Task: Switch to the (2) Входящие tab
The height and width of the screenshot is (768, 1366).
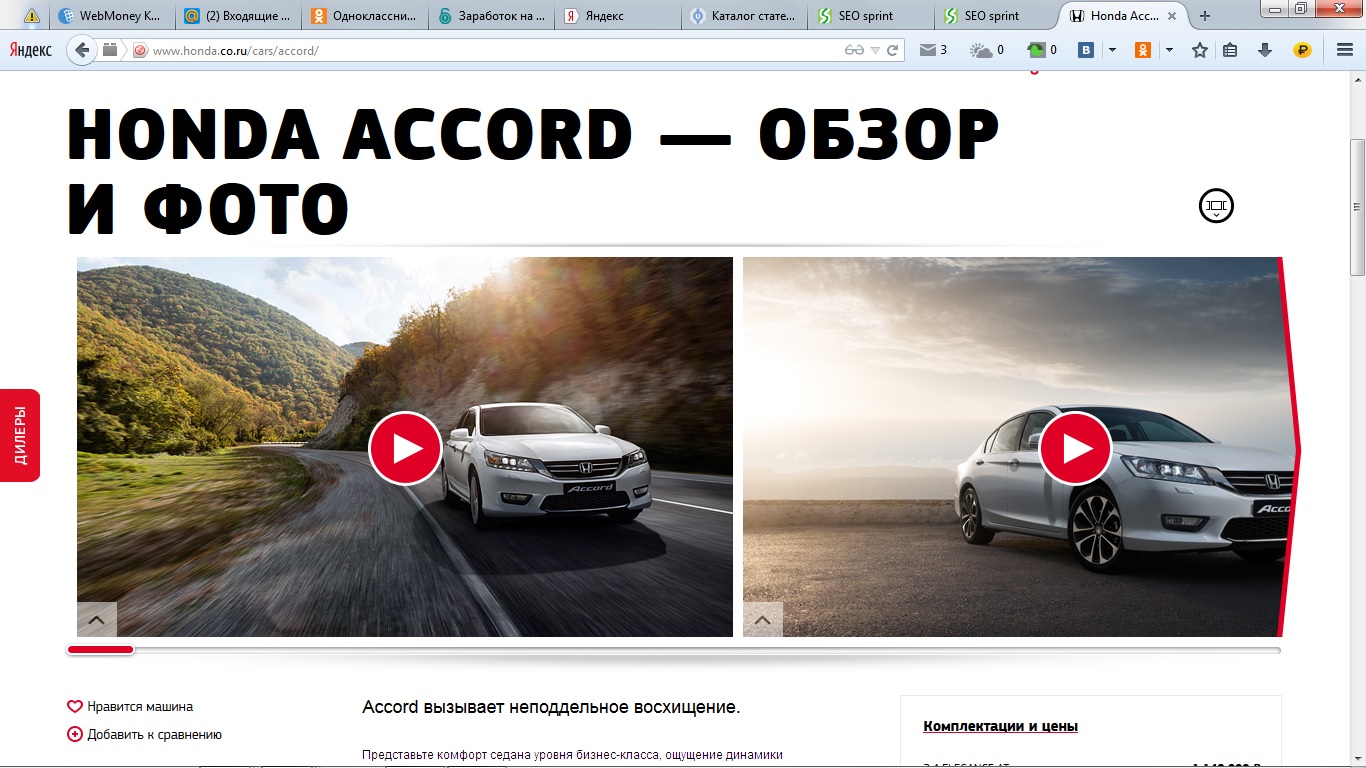Action: 239,16
